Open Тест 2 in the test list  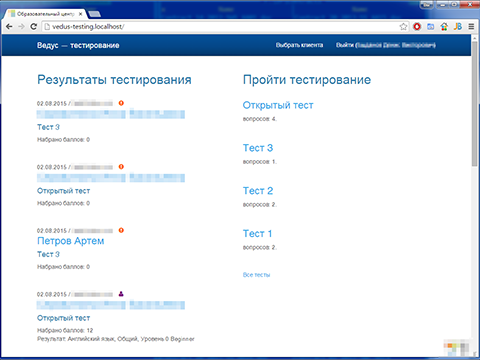[x=258, y=191]
